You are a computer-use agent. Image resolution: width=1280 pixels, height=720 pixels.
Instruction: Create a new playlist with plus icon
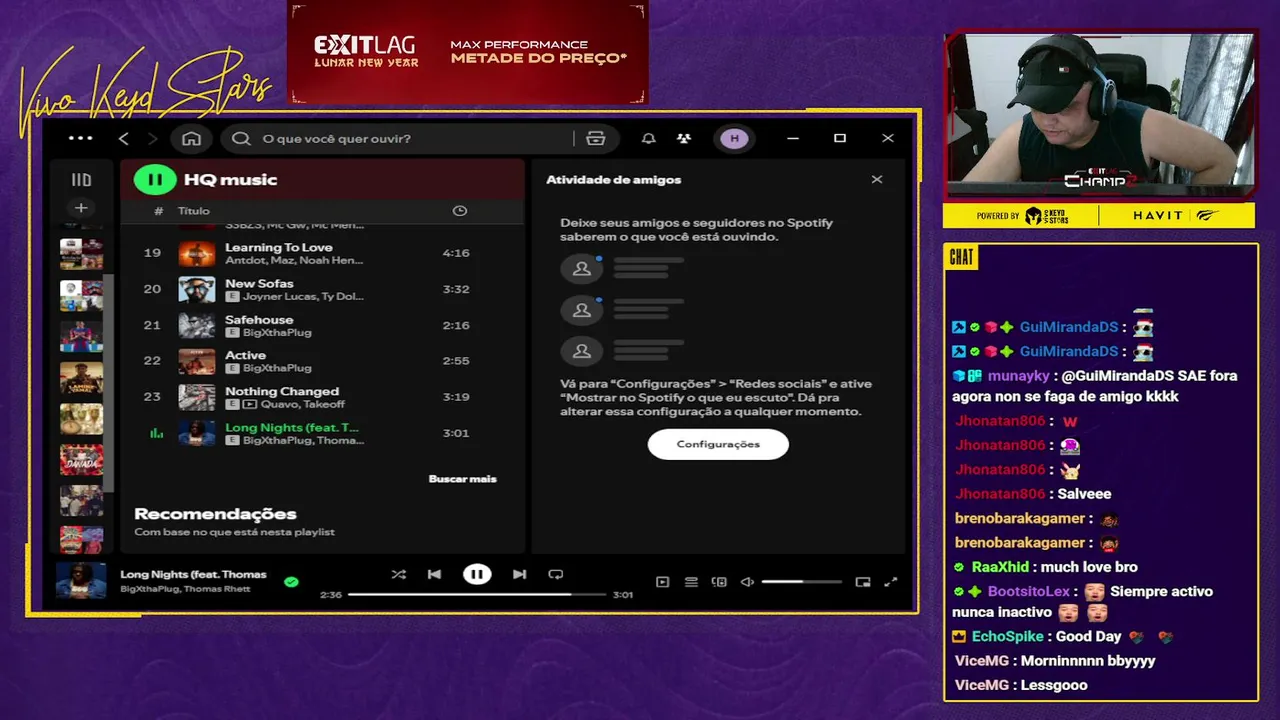coord(81,208)
